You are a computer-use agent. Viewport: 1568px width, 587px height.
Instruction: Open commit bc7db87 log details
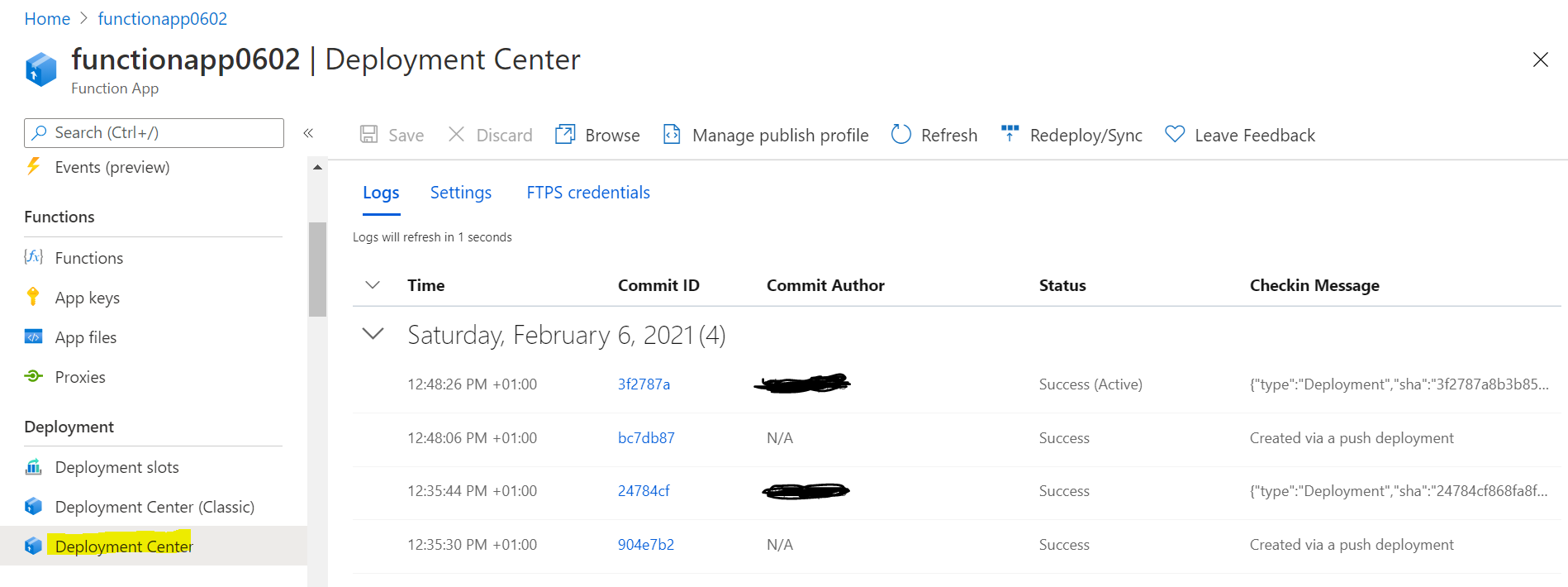click(x=646, y=438)
